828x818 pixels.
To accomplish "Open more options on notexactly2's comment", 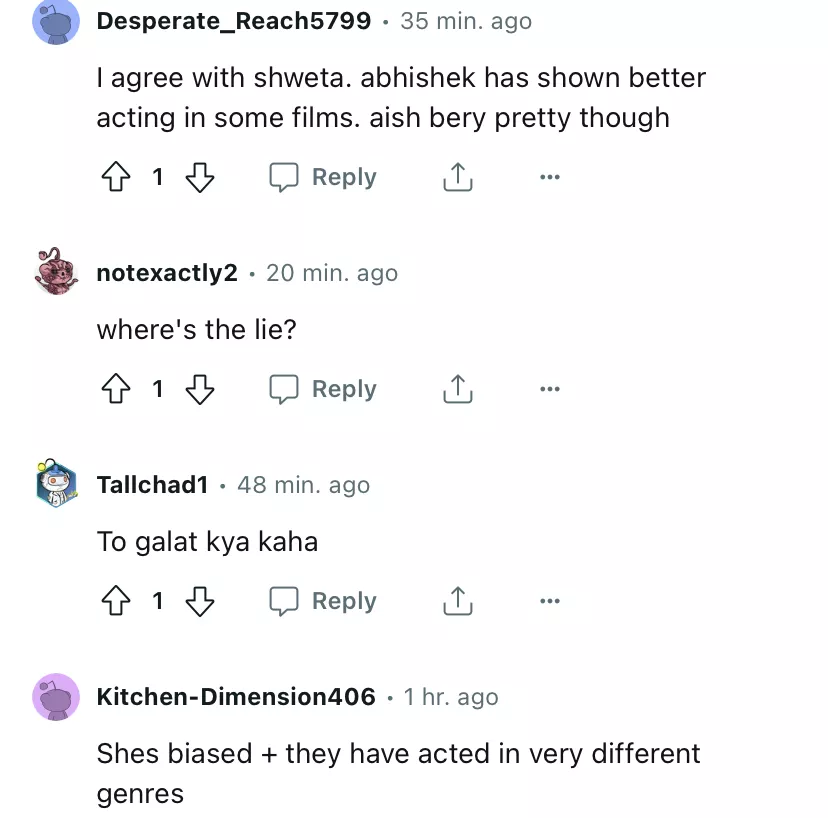I will point(550,389).
